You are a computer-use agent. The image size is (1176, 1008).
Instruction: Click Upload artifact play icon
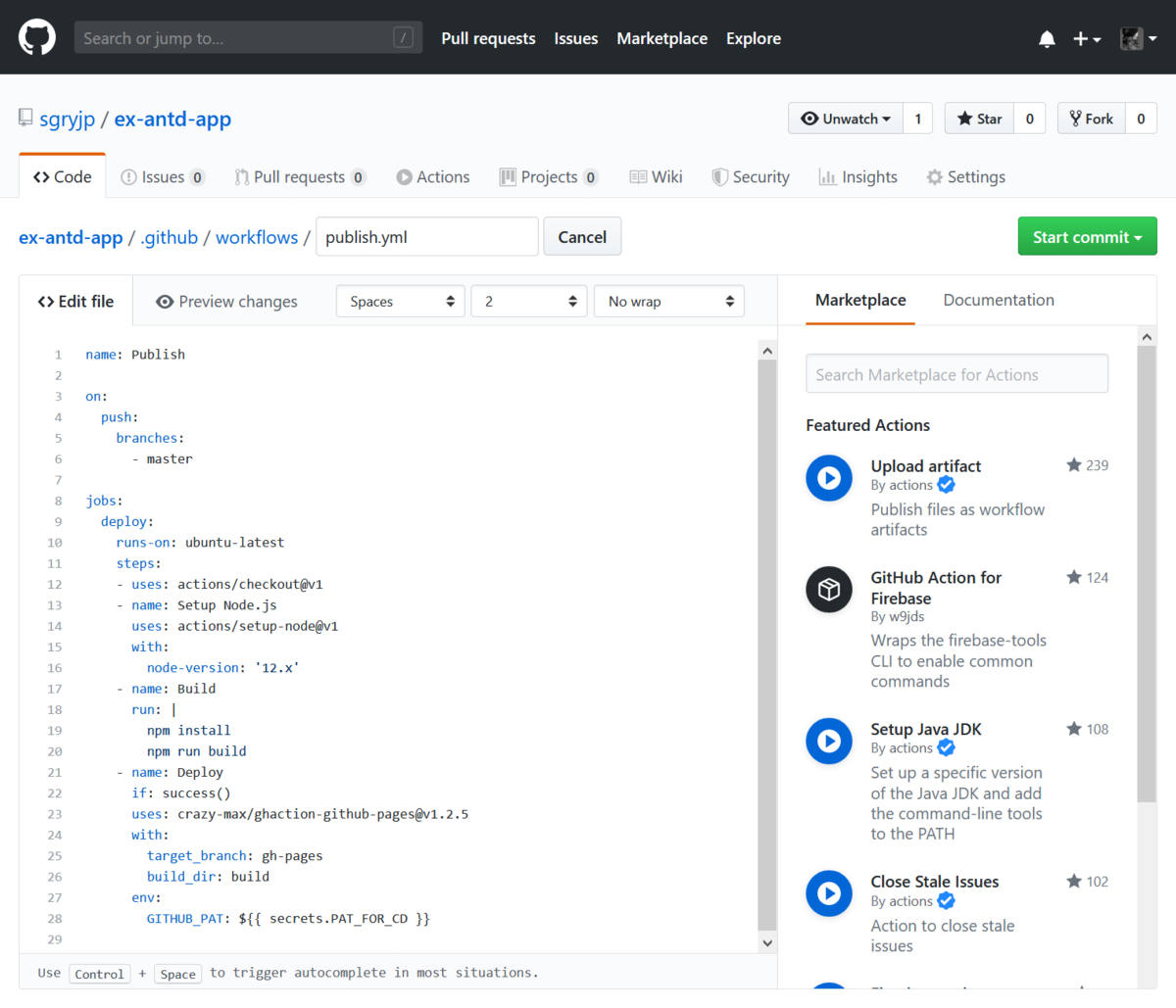829,478
